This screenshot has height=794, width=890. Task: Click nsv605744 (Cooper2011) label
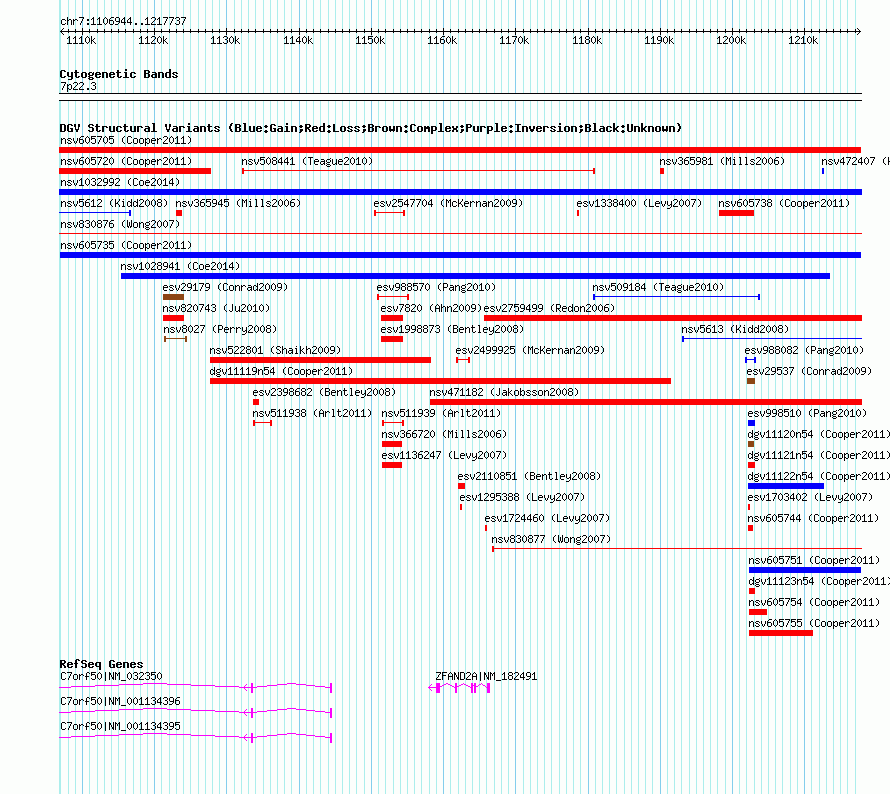point(813,518)
